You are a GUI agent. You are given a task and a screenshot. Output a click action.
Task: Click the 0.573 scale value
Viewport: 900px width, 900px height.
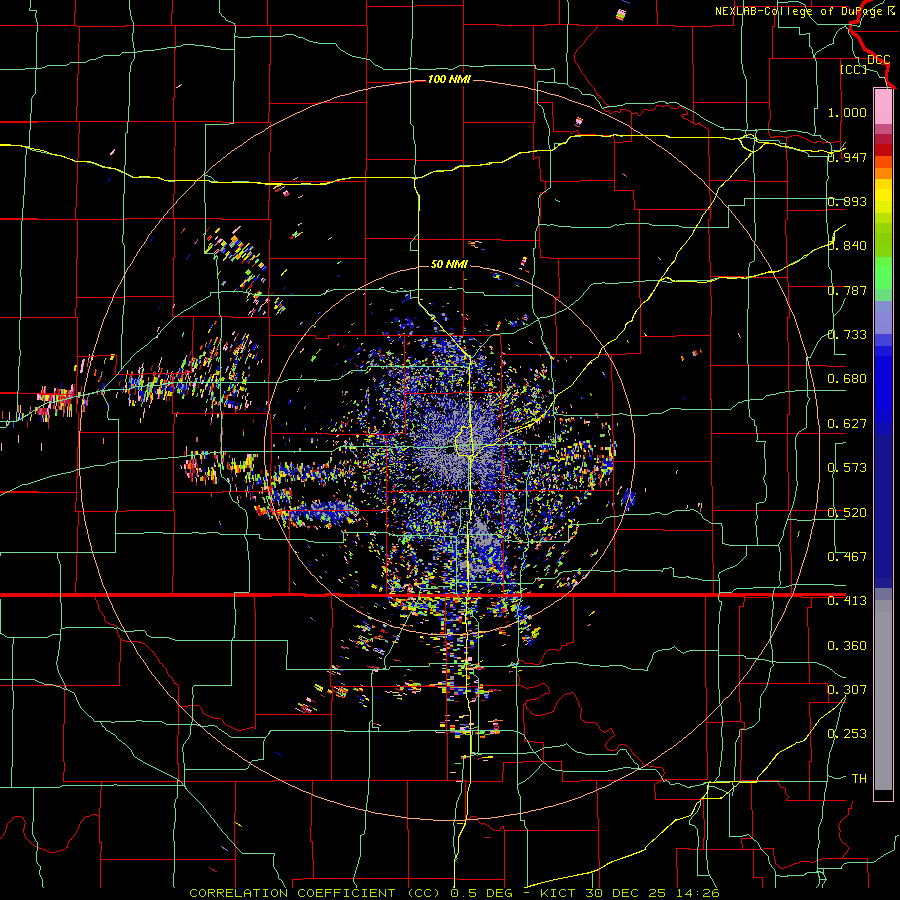pos(847,467)
